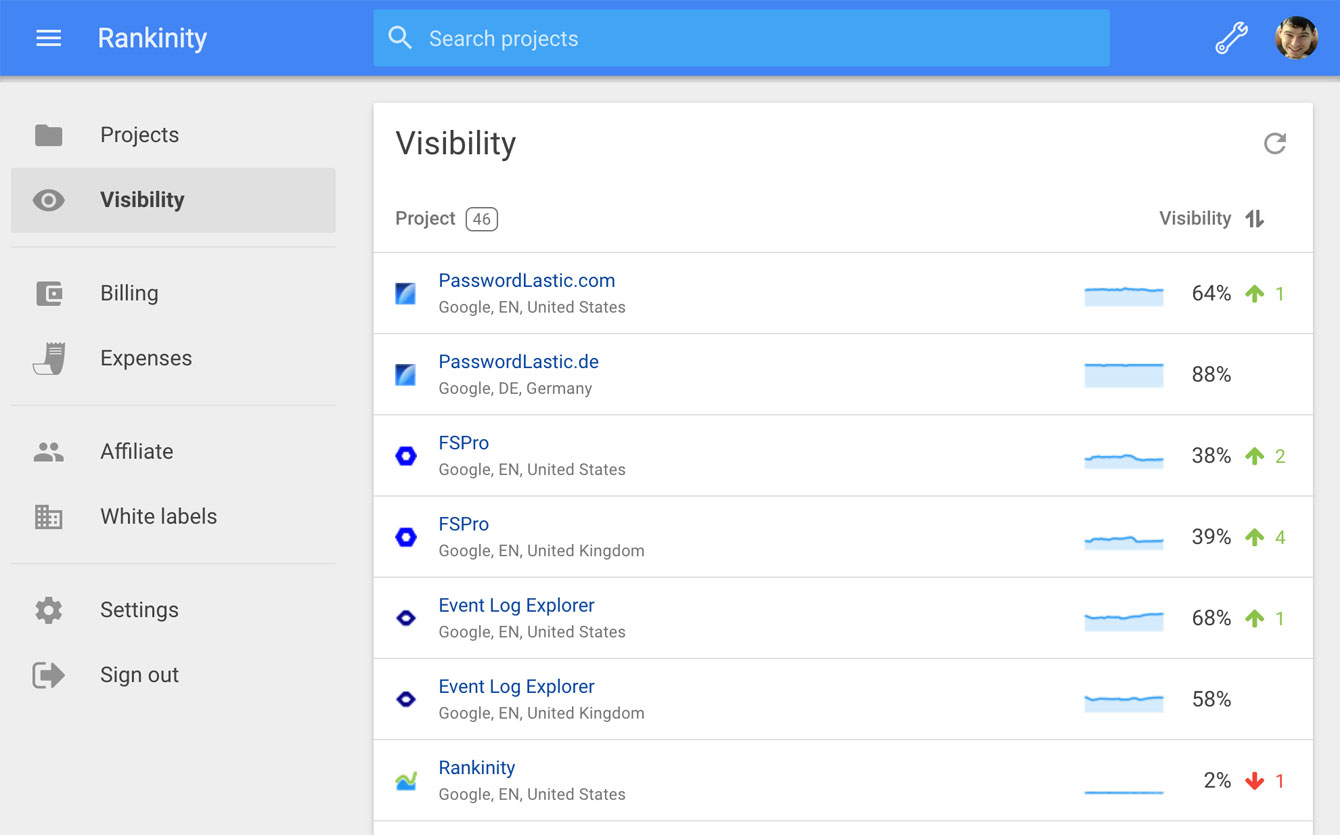Open Expenses in the sidebar
1340x835 pixels.
tap(173, 358)
